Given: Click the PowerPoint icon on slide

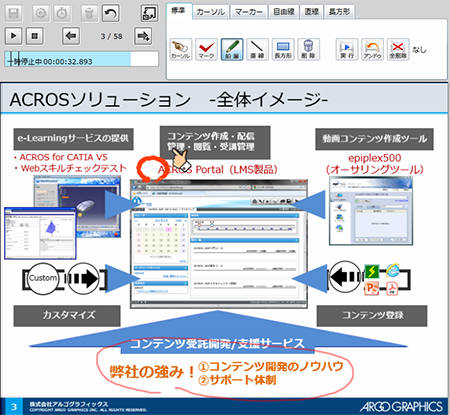Looking at the screenshot, I should (x=372, y=288).
